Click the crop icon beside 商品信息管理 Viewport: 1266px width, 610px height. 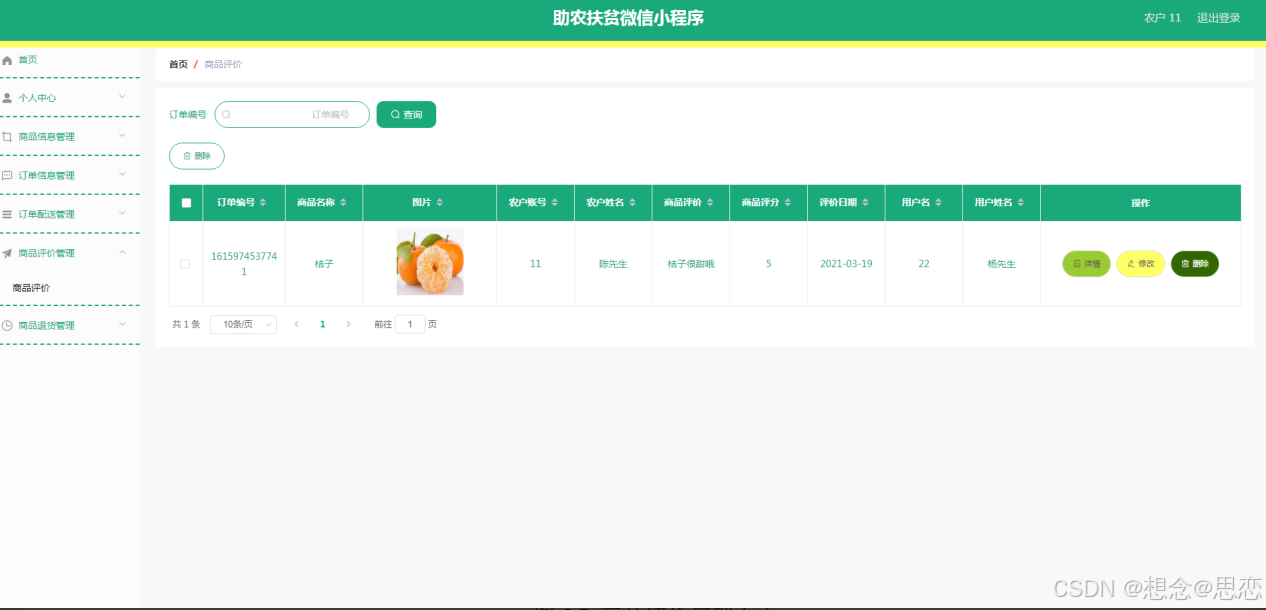click(x=7, y=137)
